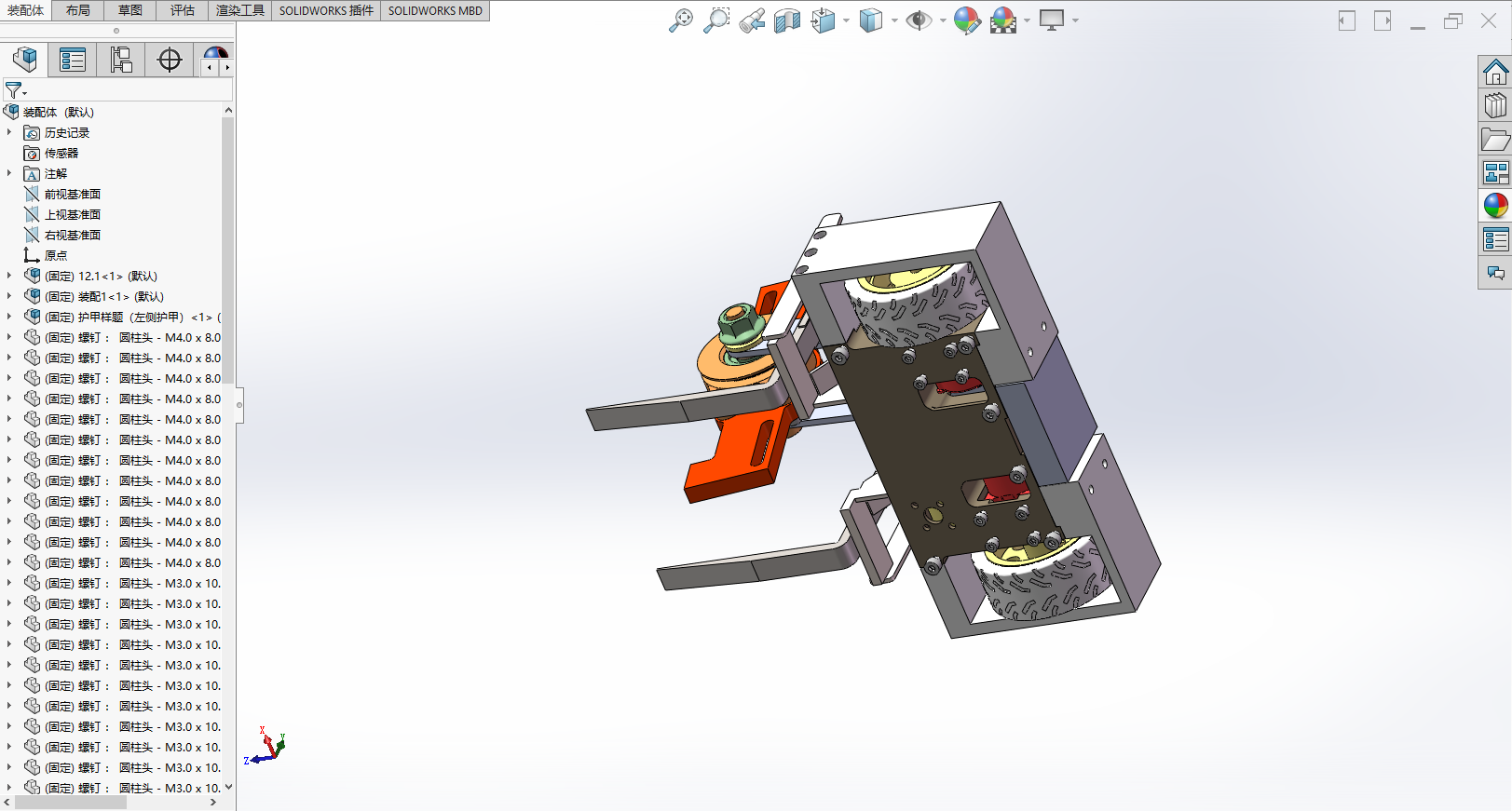Viewport: 1512px width, 811px height.
Task: Select the FeatureManager design tree tab icon
Action: (25, 60)
